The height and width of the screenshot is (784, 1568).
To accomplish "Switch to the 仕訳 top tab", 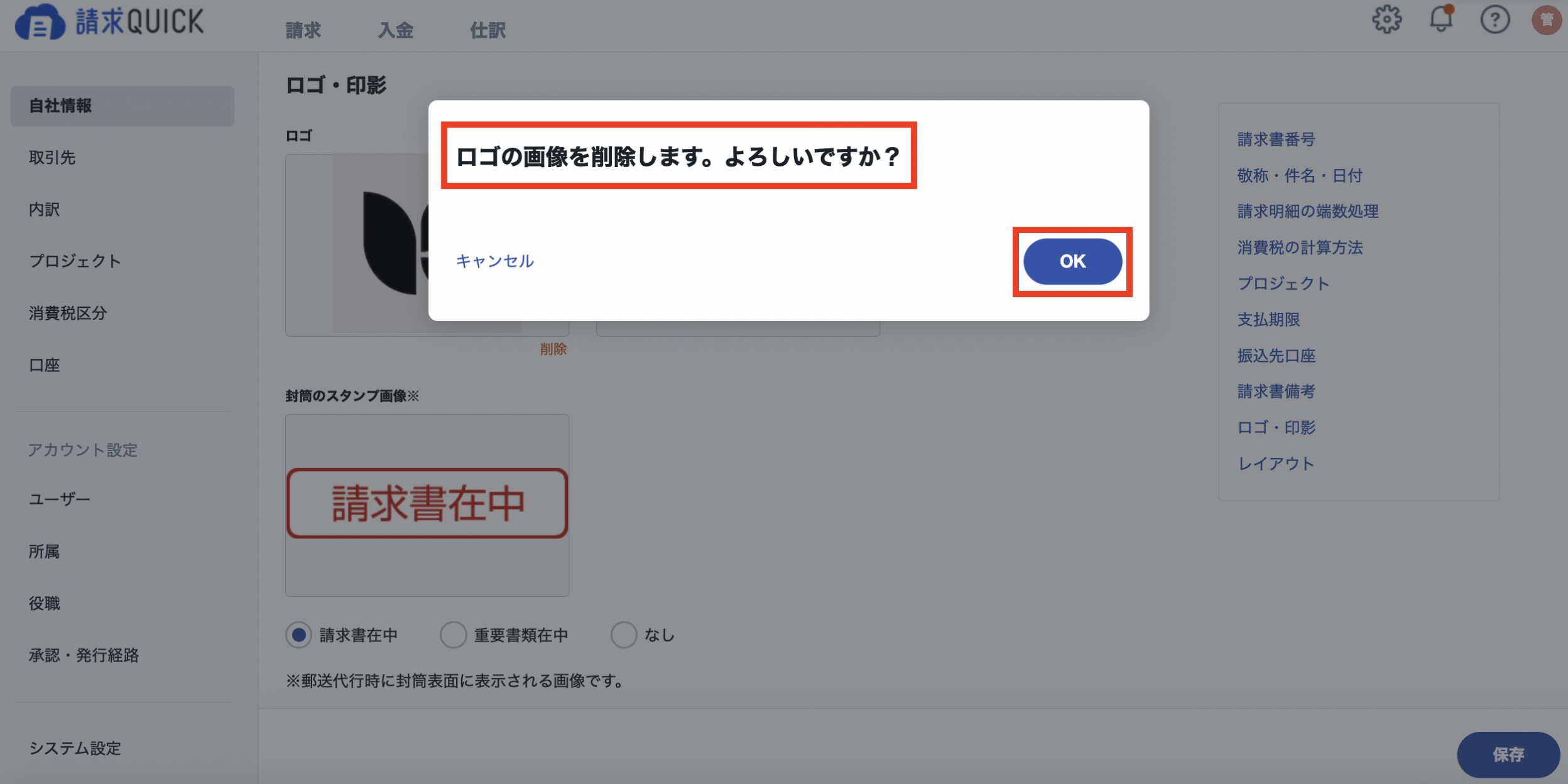I will [488, 30].
